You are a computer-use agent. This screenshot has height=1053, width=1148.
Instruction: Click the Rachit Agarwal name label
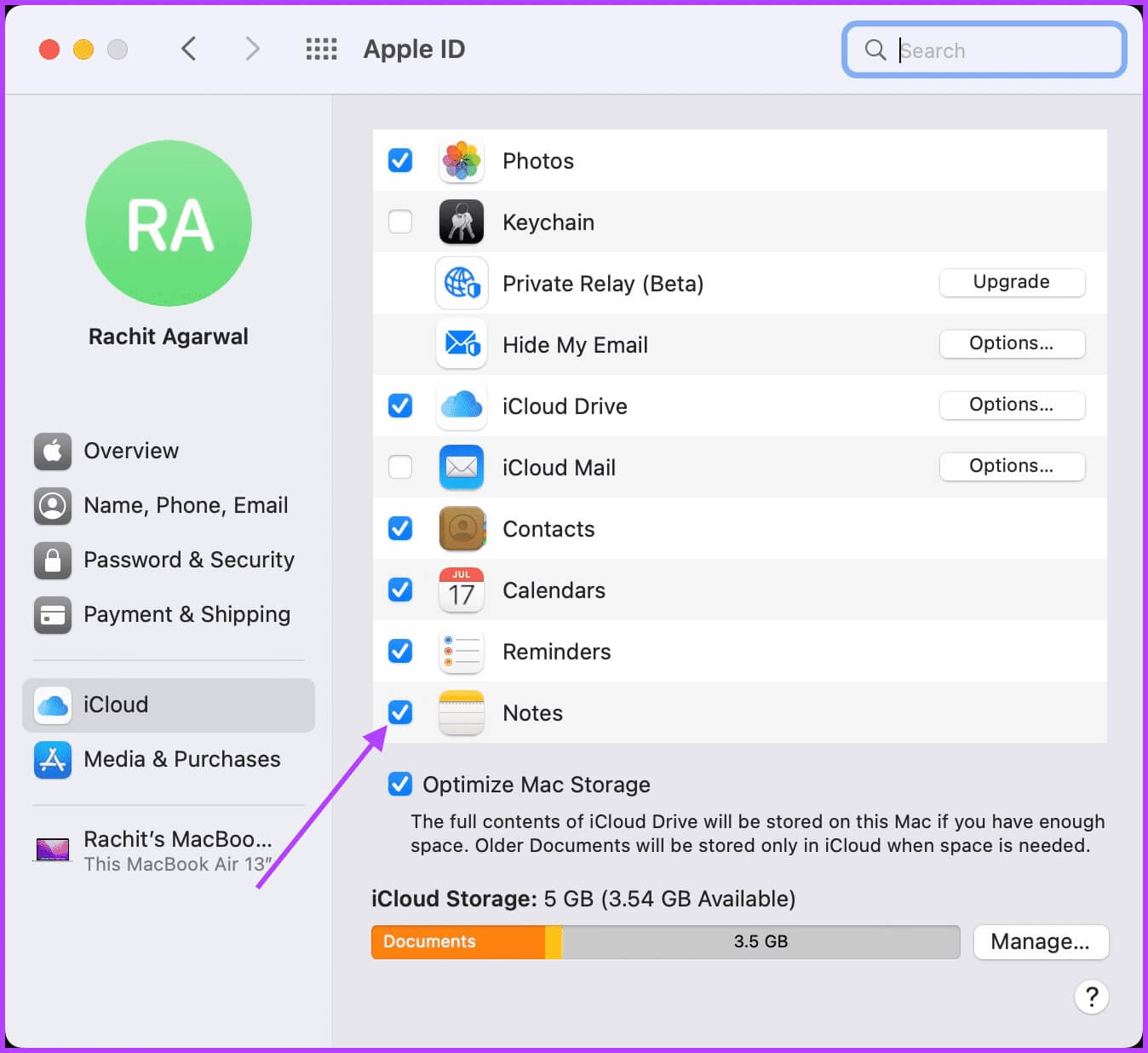[169, 337]
